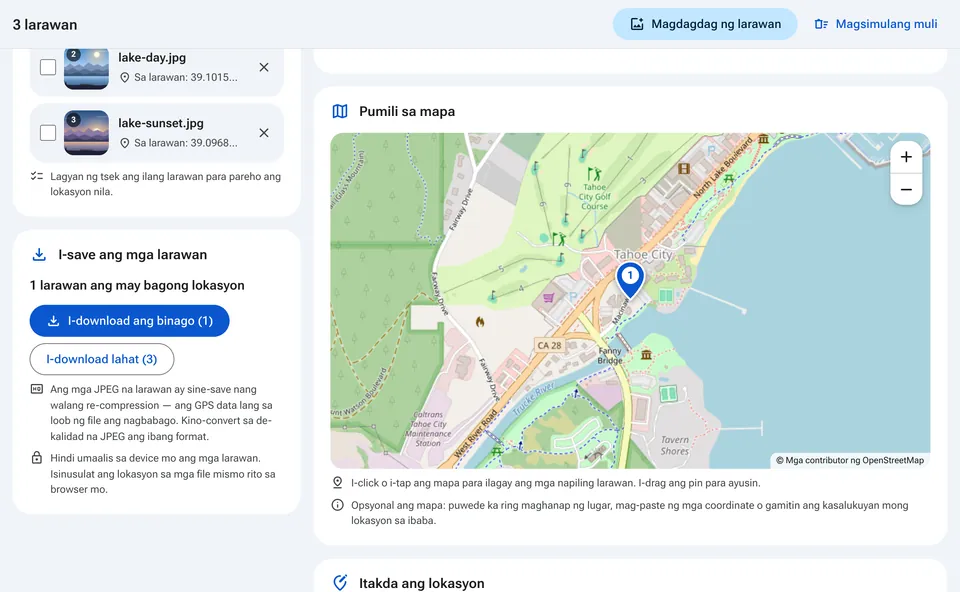
Task: Tick the checkbox for lake-sunset.jpg
Action: tap(48, 132)
